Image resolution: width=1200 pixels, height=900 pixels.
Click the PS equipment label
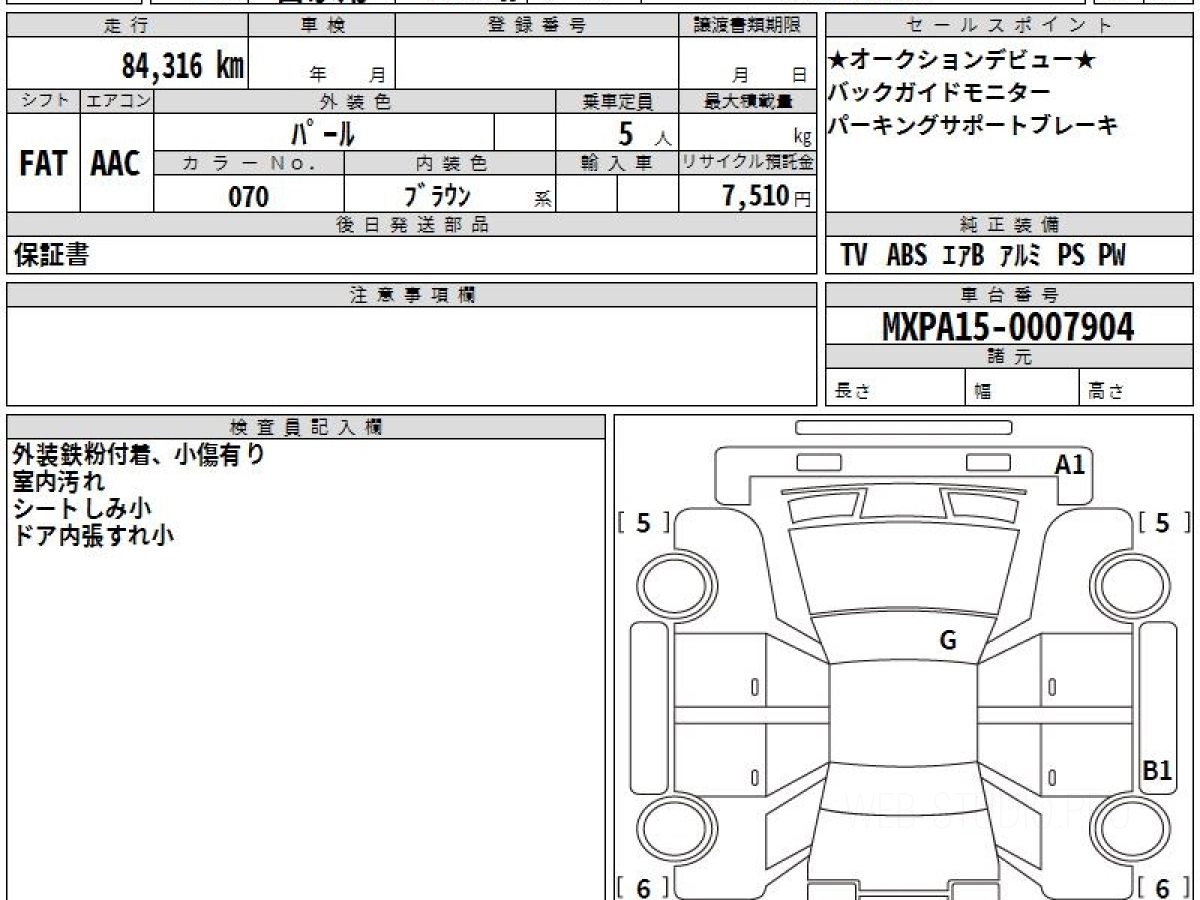pos(1071,256)
